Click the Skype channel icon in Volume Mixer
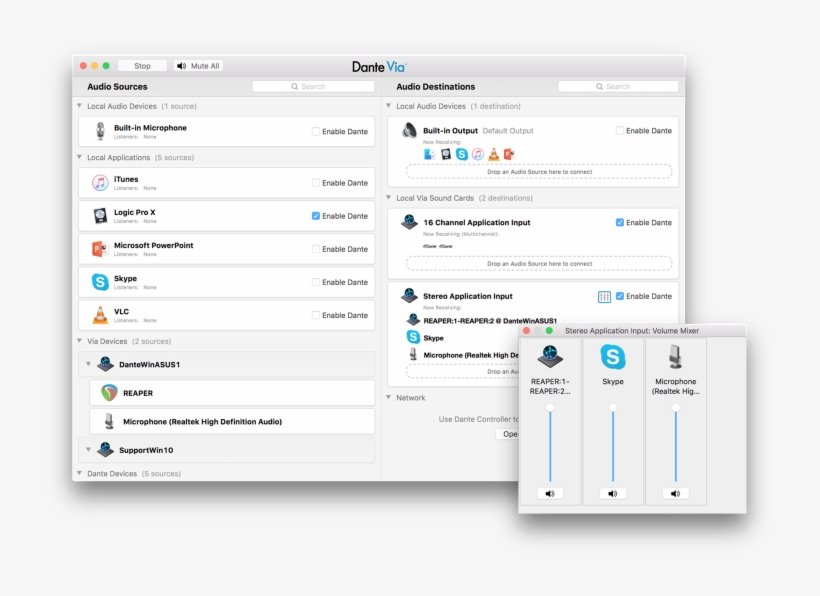This screenshot has width=820, height=596. point(613,357)
